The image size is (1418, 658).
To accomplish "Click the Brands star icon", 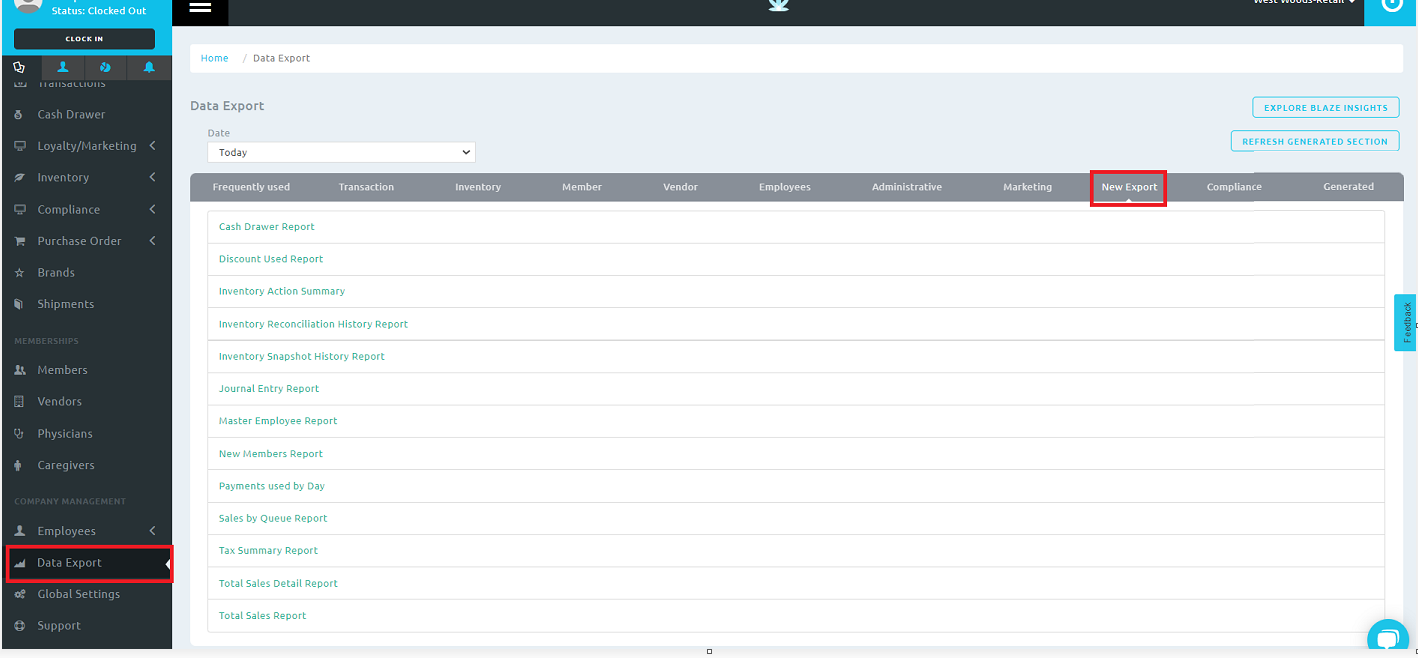I will [19, 273].
